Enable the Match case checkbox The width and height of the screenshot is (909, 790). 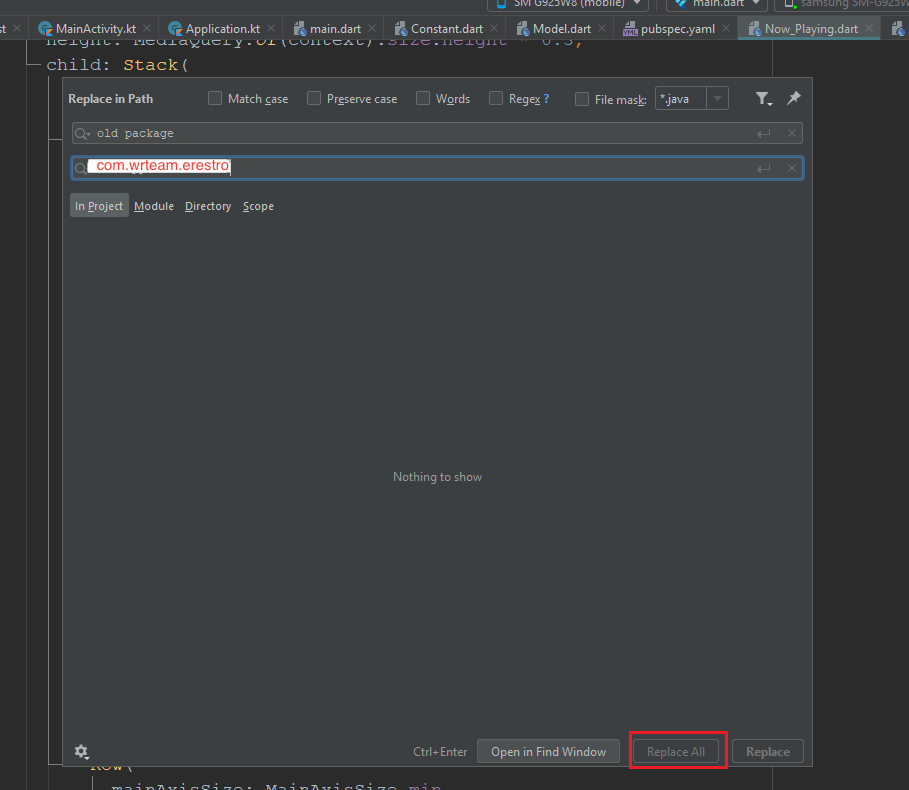215,98
